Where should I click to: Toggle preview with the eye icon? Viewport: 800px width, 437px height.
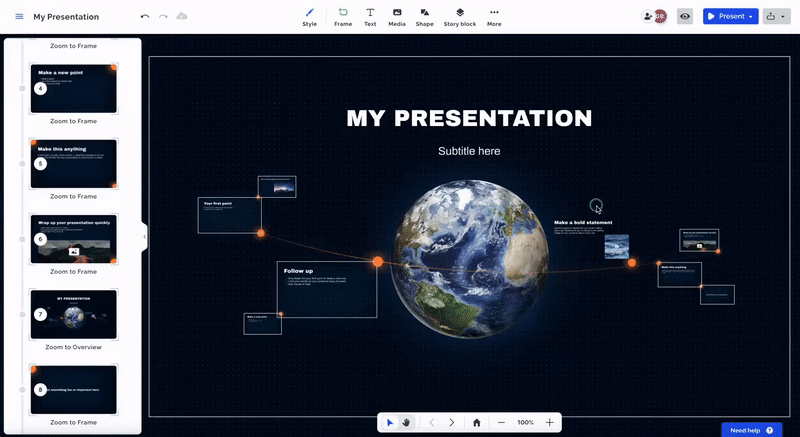pyautogui.click(x=685, y=16)
